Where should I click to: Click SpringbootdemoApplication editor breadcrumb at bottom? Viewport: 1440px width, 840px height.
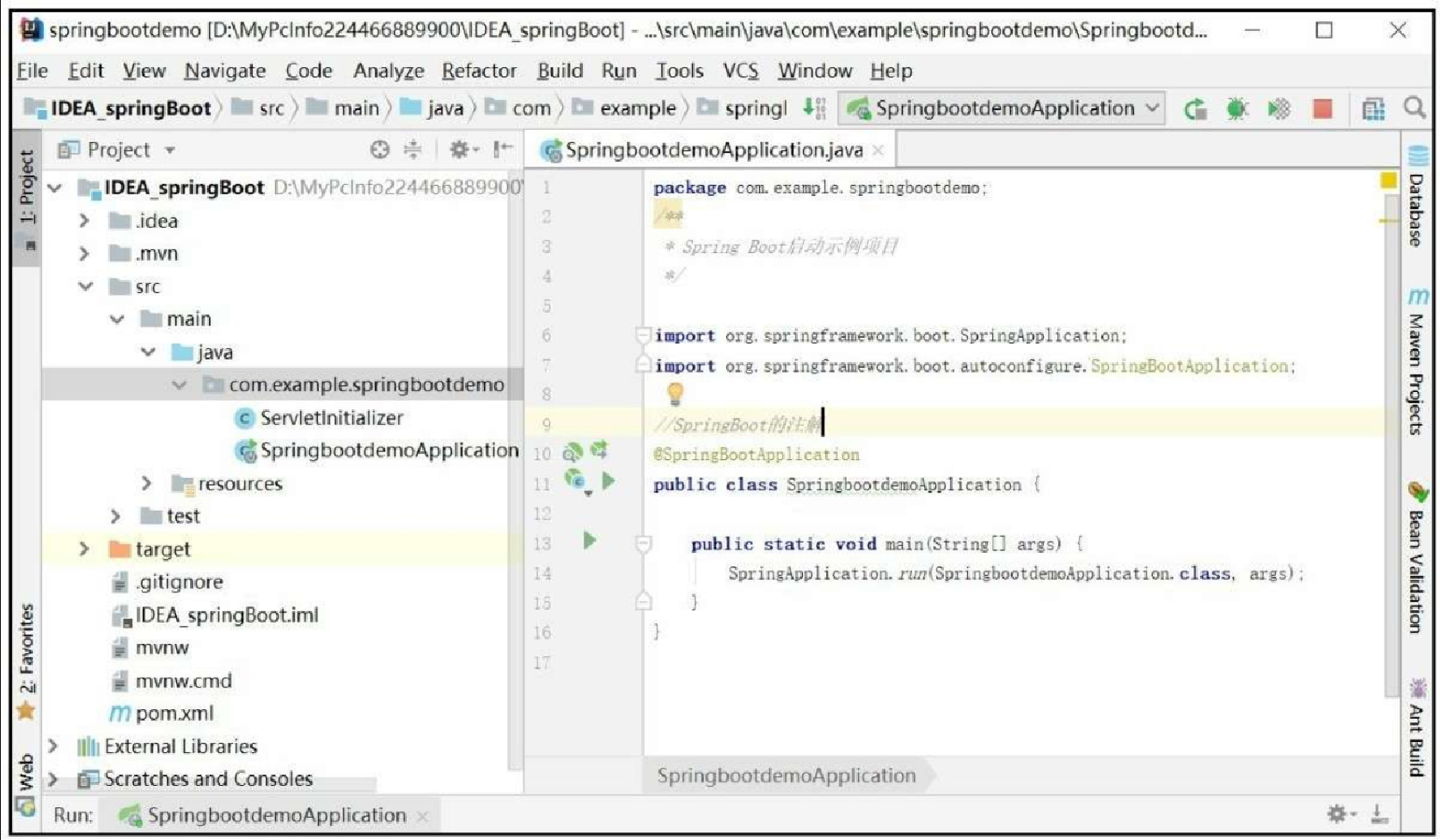coord(786,776)
